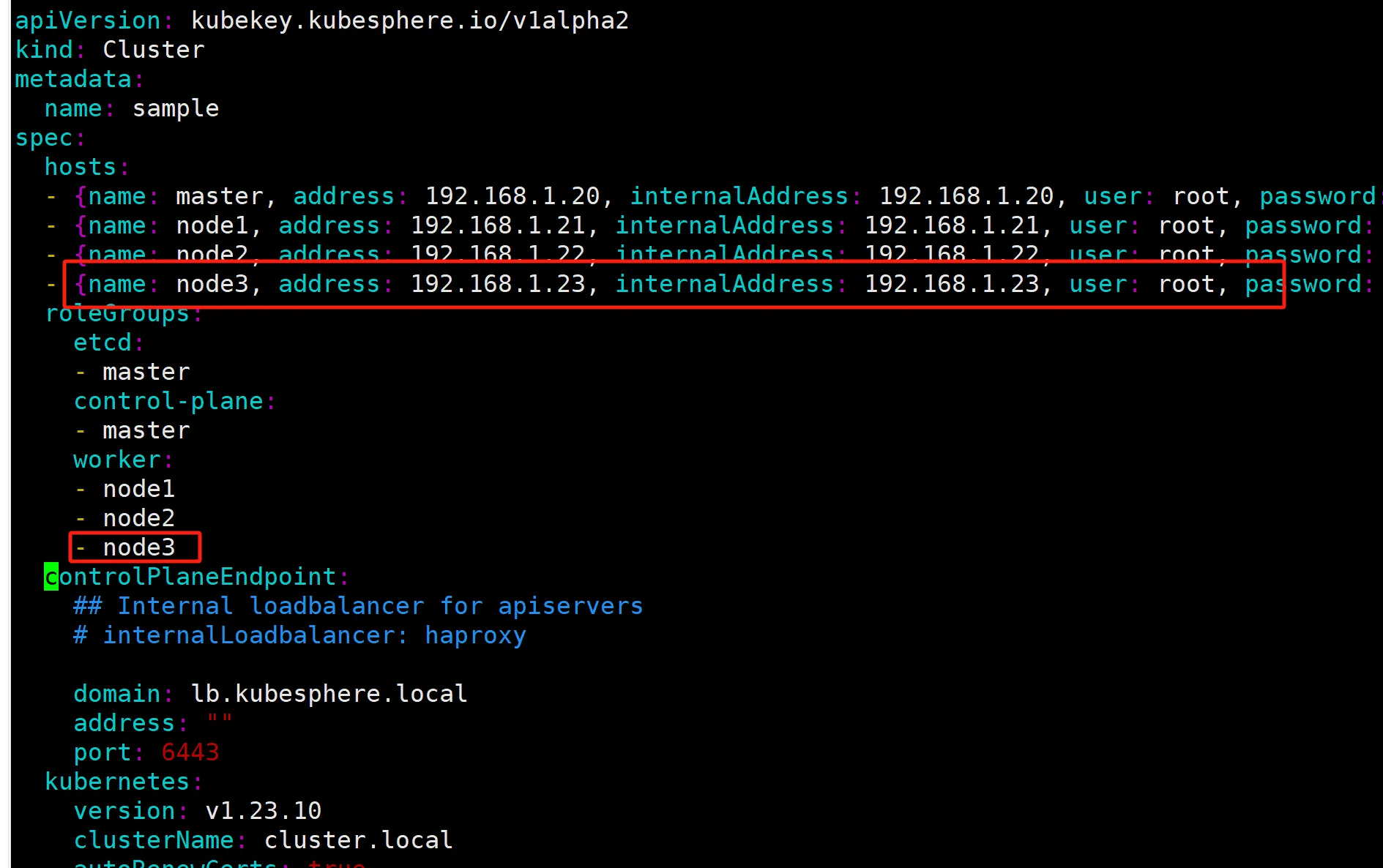1383x868 pixels.
Task: Click the word Cluster after kind
Action: (x=154, y=50)
